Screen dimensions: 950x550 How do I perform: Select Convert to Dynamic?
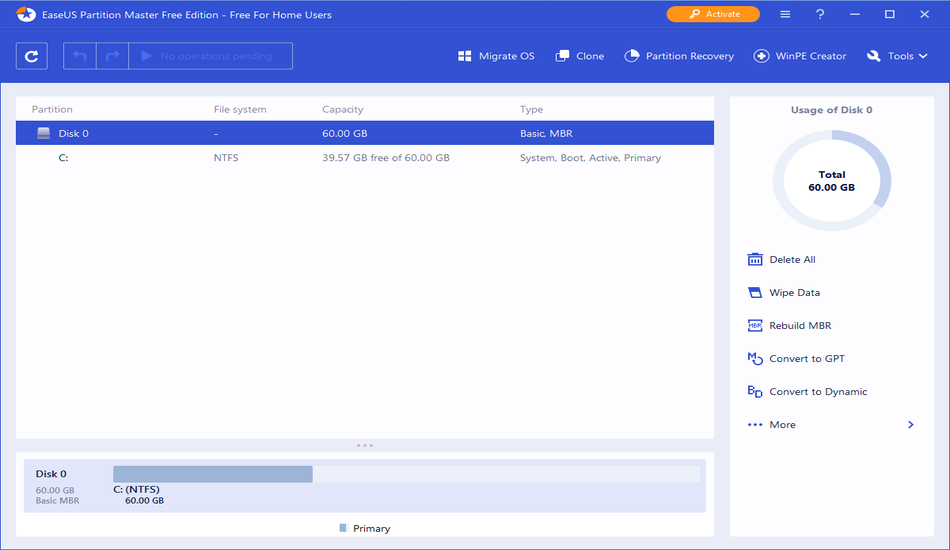coord(807,392)
